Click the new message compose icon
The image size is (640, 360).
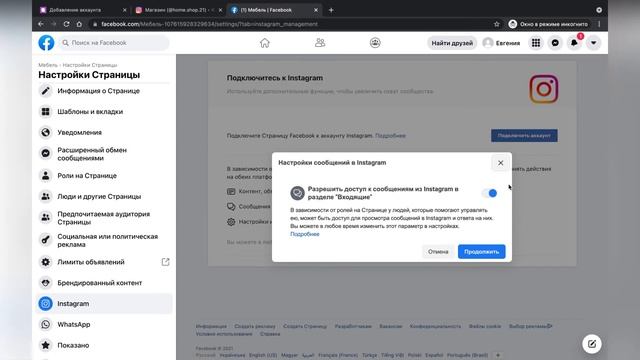click(592, 344)
